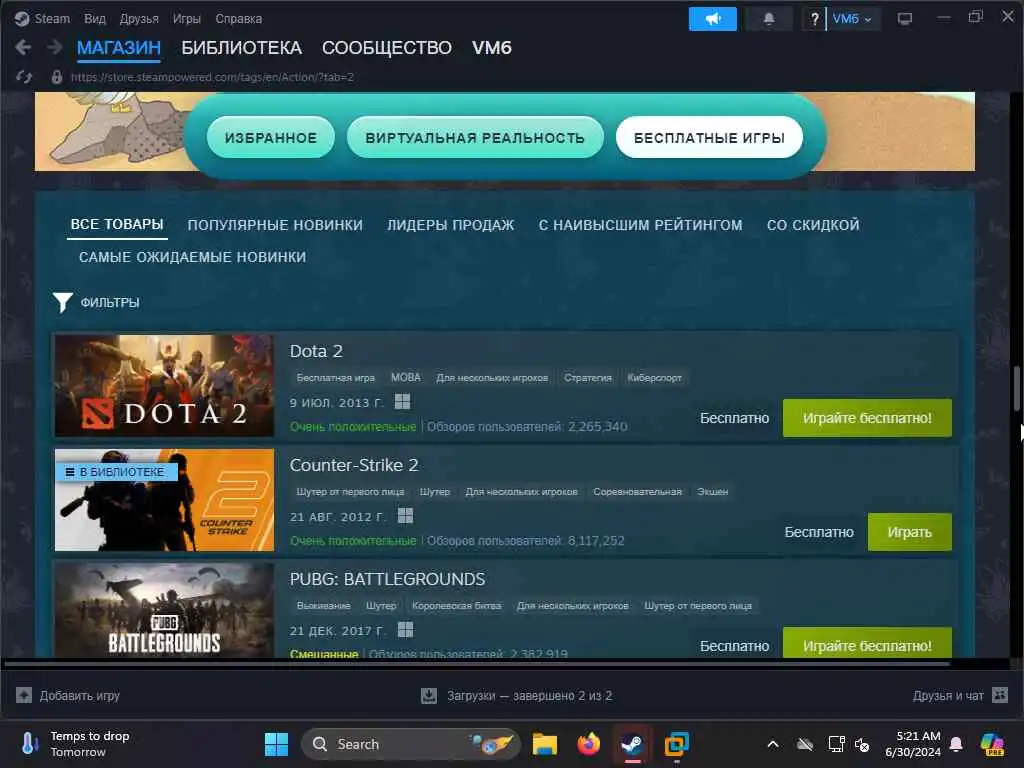Select the ВСЕ ТОВАРЫ tab
Screen dimensions: 1024x768
(x=117, y=224)
